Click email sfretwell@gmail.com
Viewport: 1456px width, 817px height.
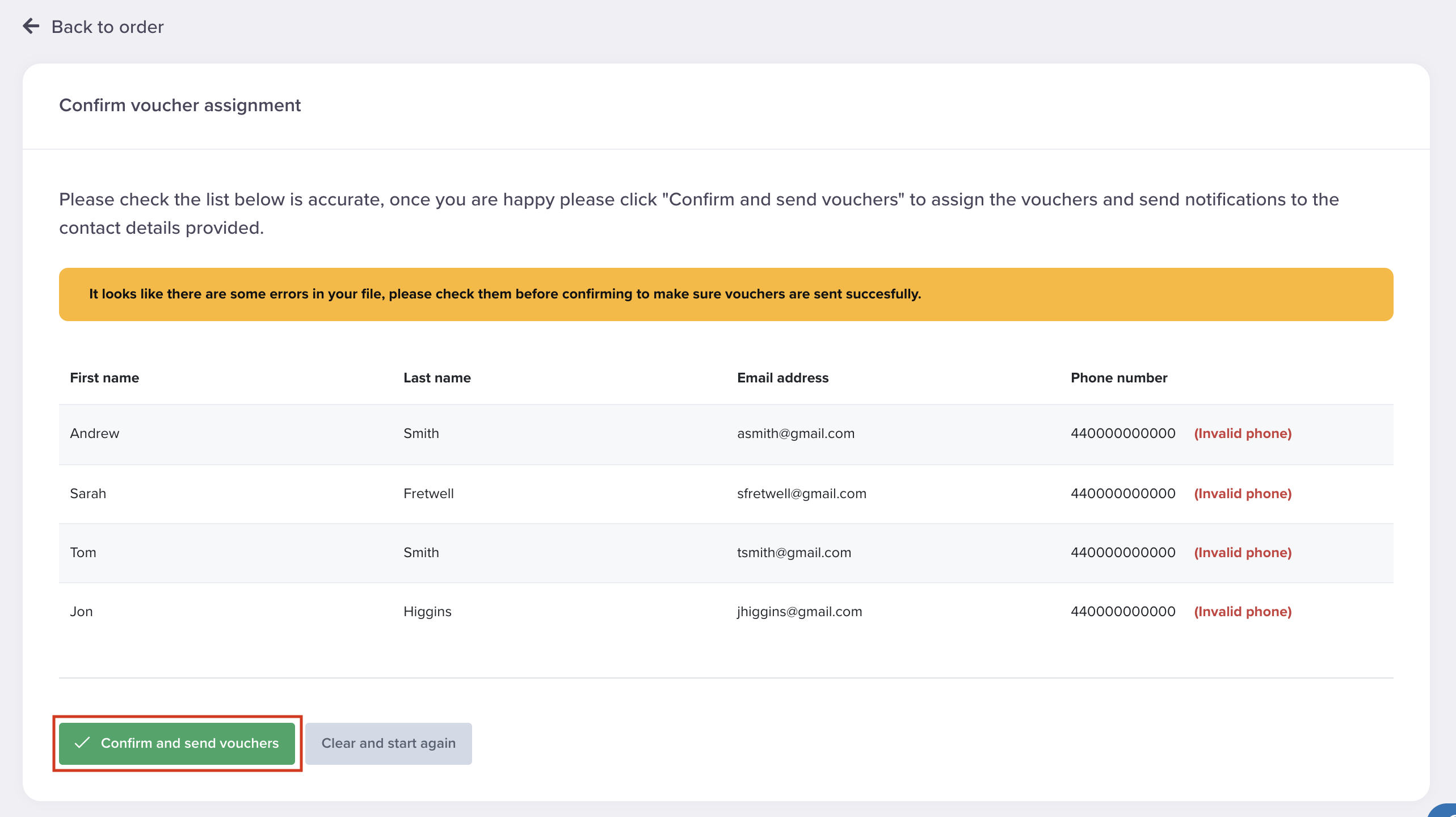click(x=802, y=494)
